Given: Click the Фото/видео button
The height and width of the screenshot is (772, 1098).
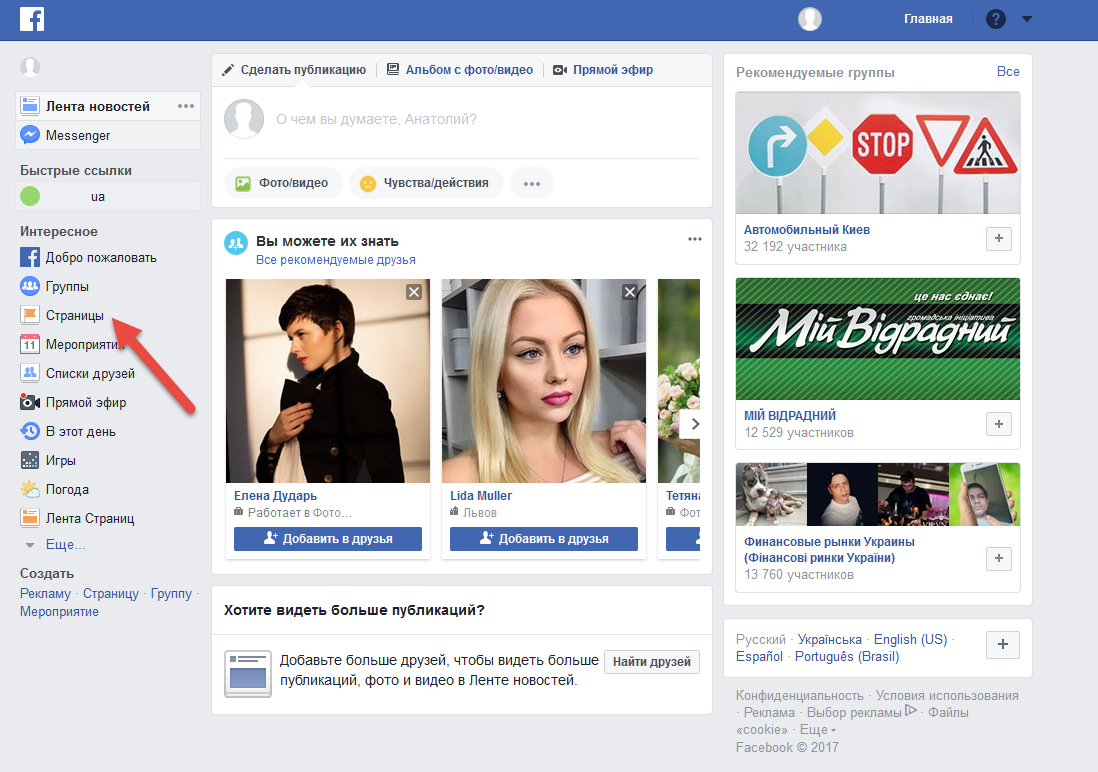Looking at the screenshot, I should pos(283,183).
